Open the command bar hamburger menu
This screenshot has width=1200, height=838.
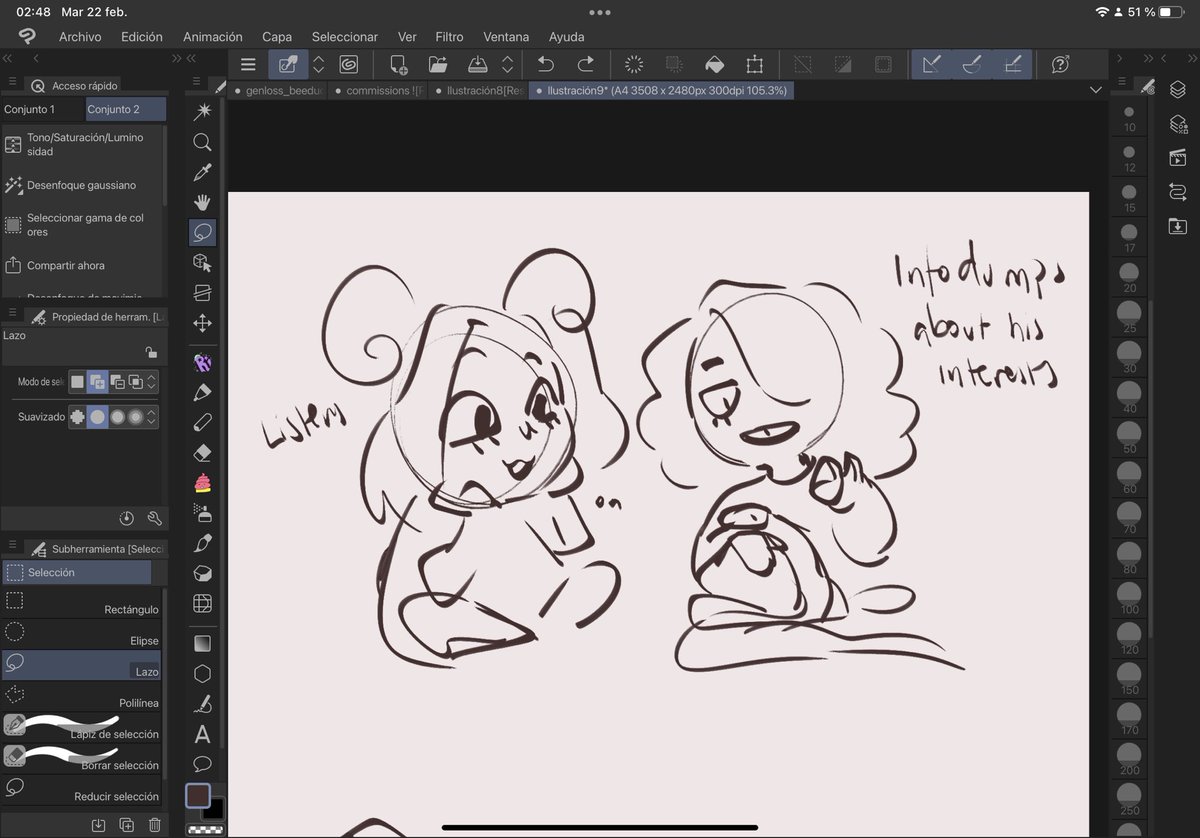pyautogui.click(x=248, y=65)
